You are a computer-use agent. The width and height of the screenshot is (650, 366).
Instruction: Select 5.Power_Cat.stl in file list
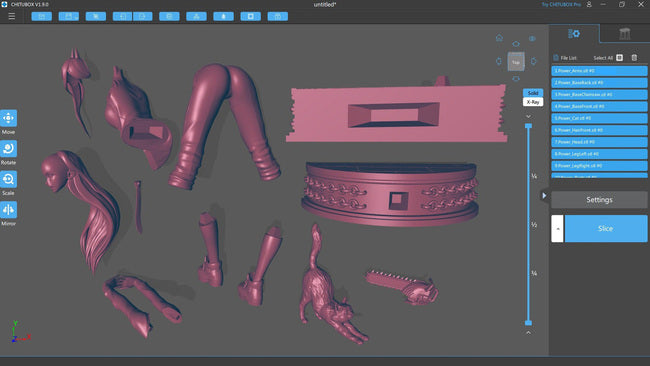tap(599, 118)
